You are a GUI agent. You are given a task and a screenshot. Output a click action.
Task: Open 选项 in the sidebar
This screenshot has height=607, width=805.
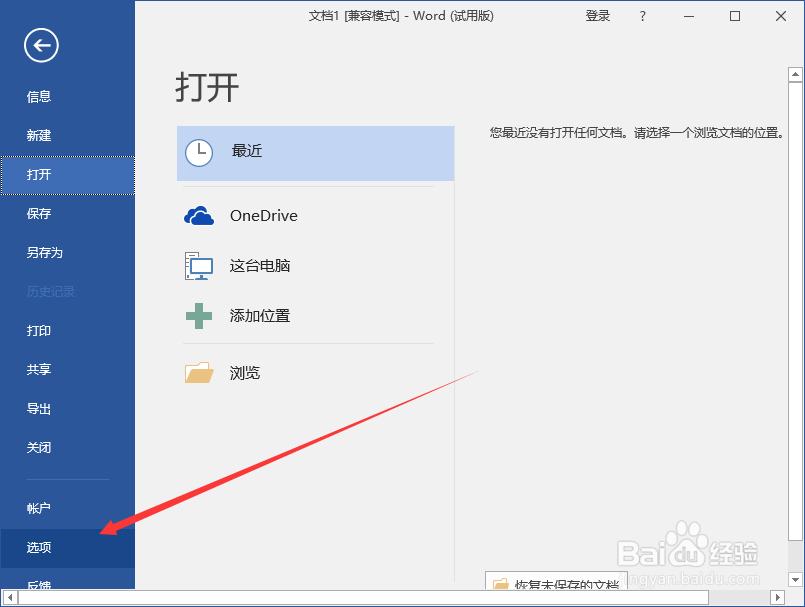[x=67, y=548]
